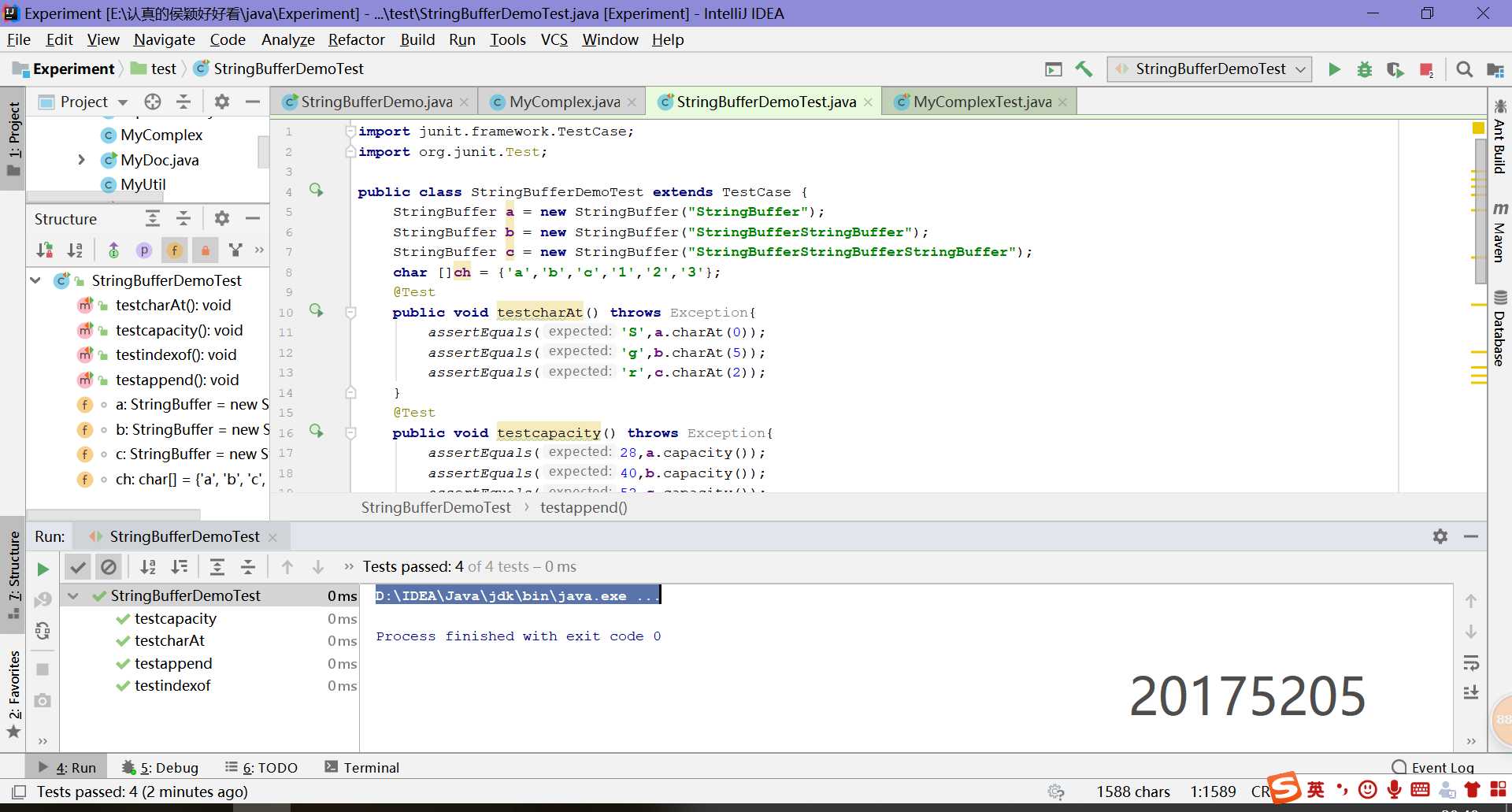Rerun failed tests in Run panel
The image size is (1512, 812).
pos(43,599)
